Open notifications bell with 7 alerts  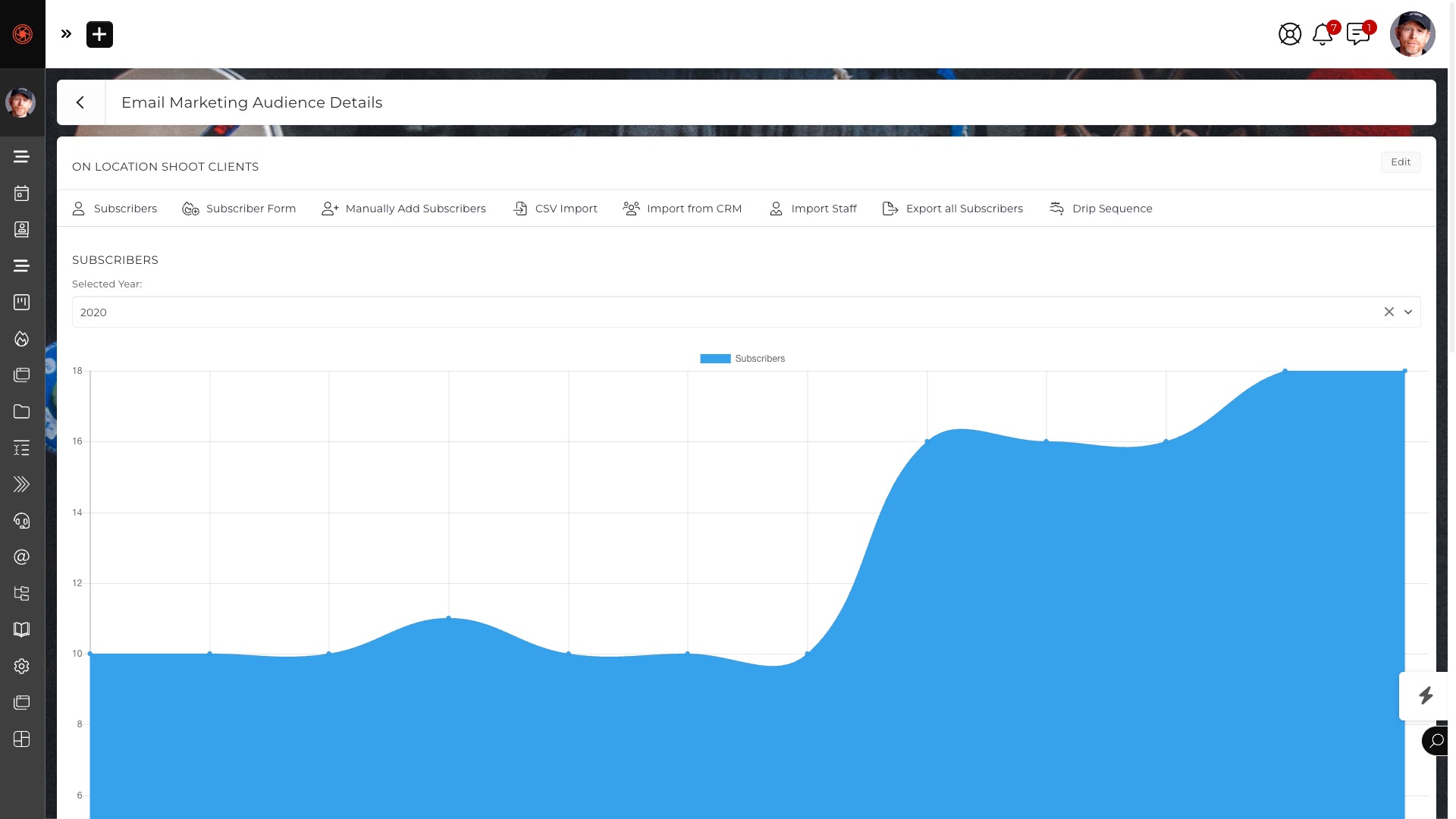coord(1323,34)
